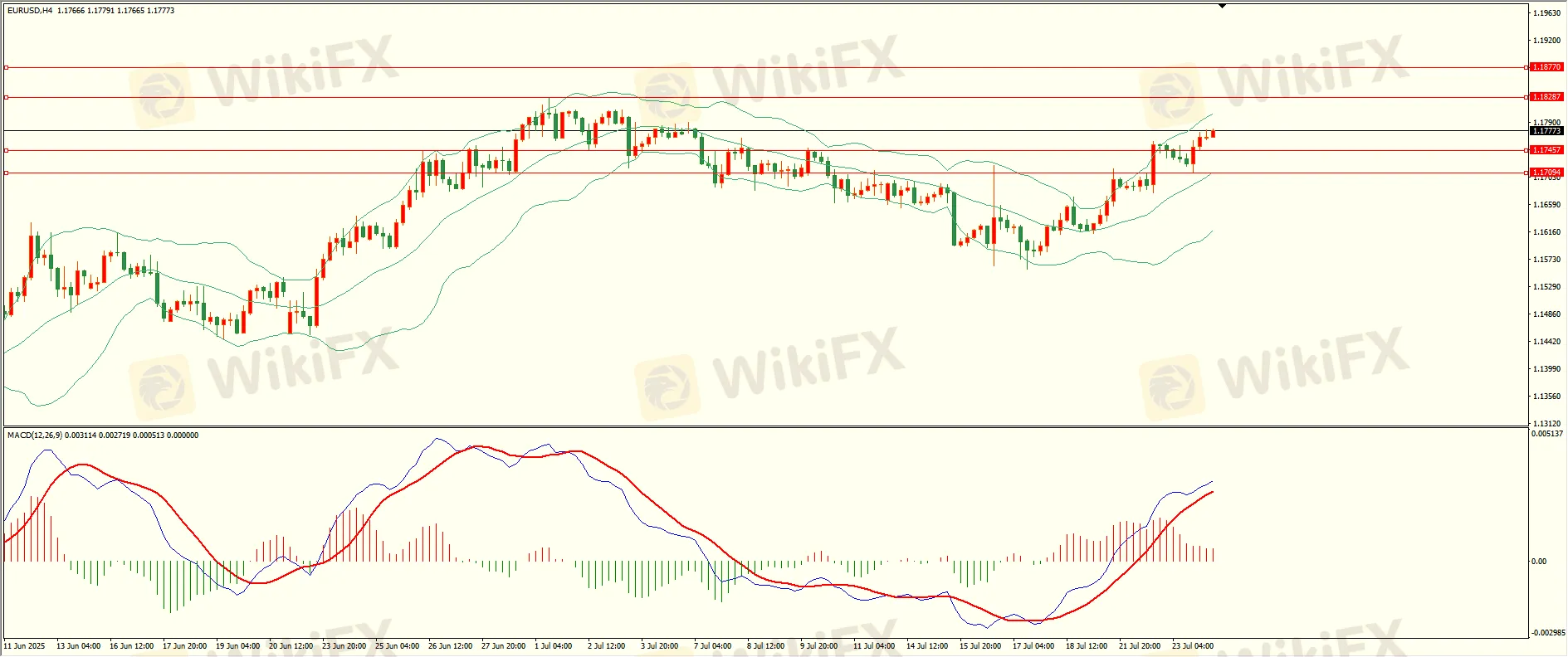Click the chart shift triangle marker at top
Viewport: 1568px width, 657px height.
point(1222,6)
